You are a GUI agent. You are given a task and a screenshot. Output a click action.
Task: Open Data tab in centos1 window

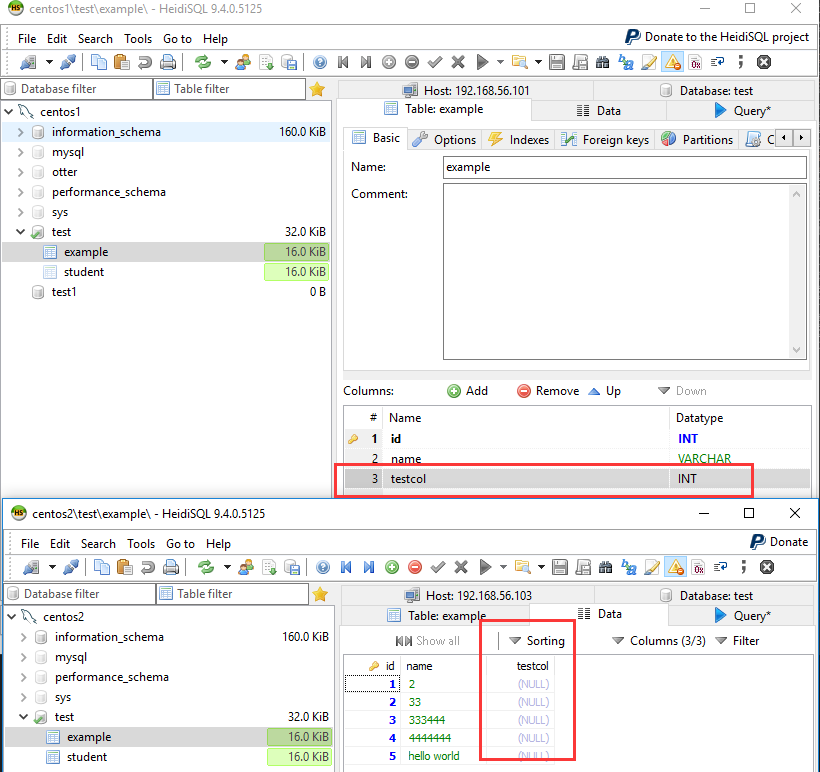coord(599,111)
